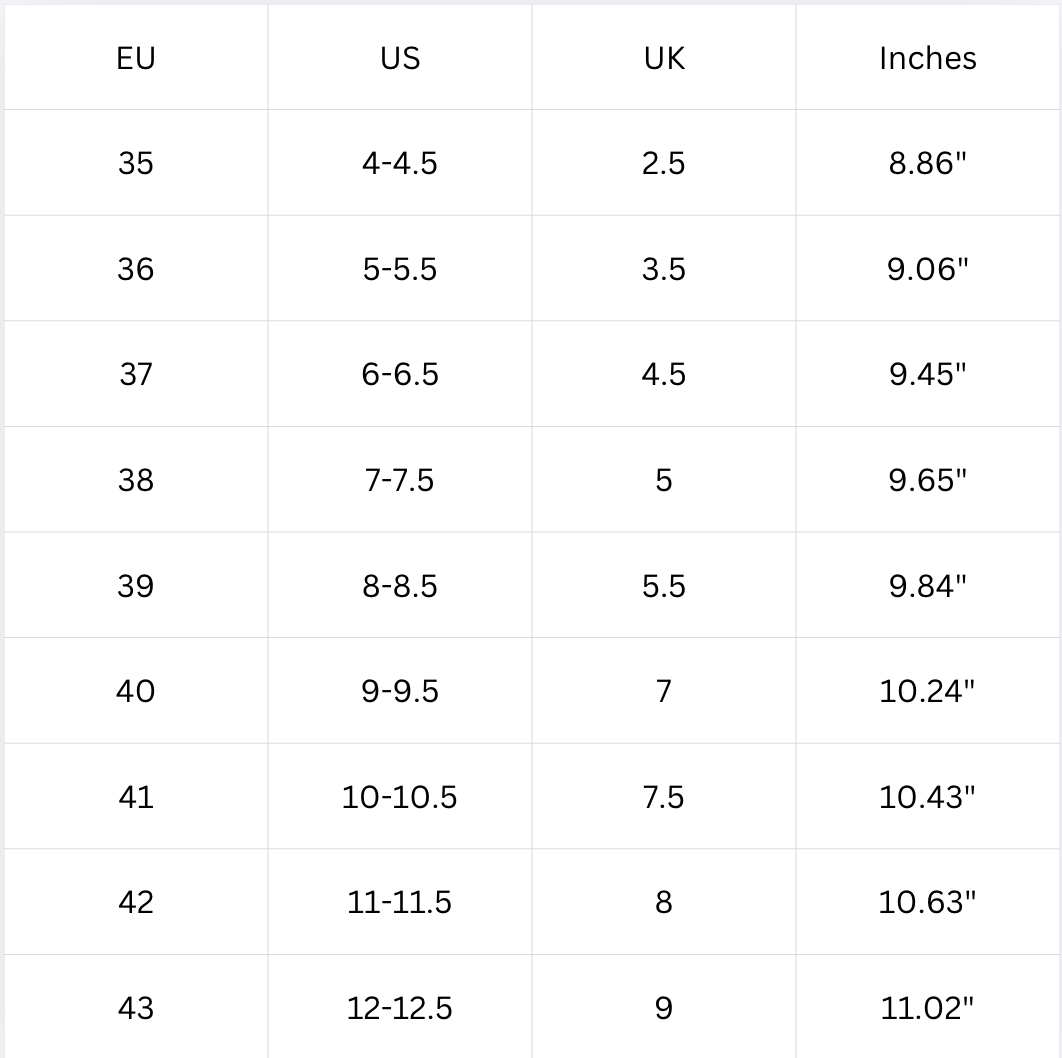Click the 8.86" inches cell

(x=928, y=163)
